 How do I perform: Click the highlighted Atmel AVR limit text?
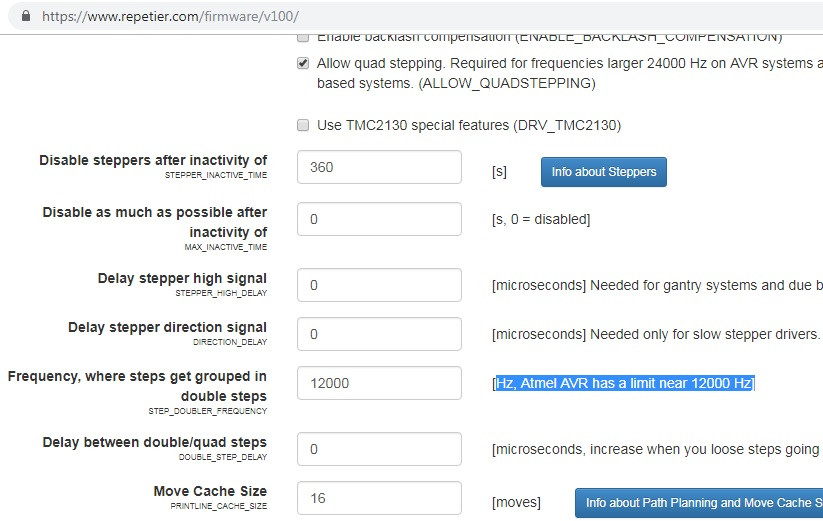point(623,384)
